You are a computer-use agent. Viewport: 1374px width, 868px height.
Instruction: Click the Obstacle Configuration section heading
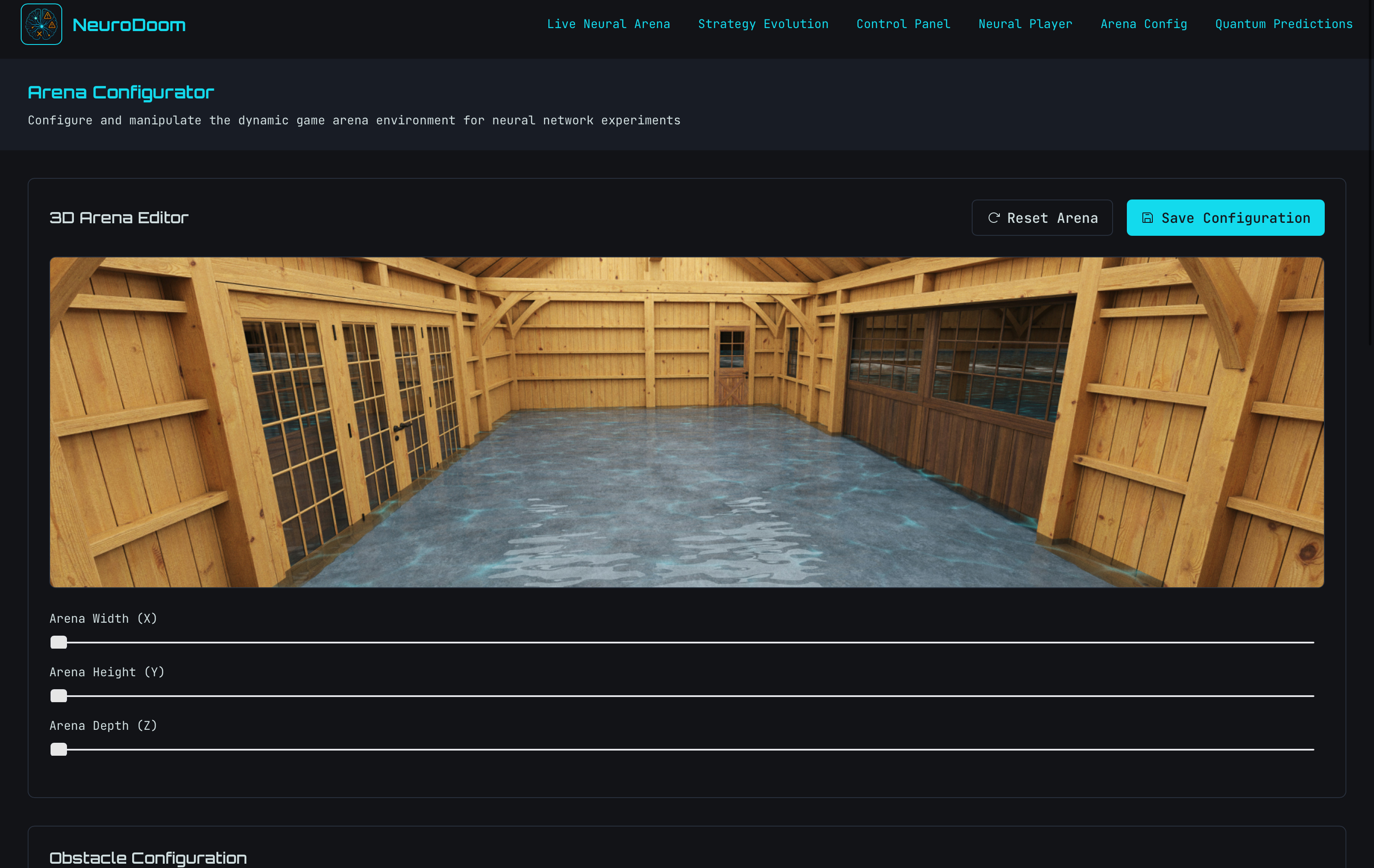coord(148,858)
